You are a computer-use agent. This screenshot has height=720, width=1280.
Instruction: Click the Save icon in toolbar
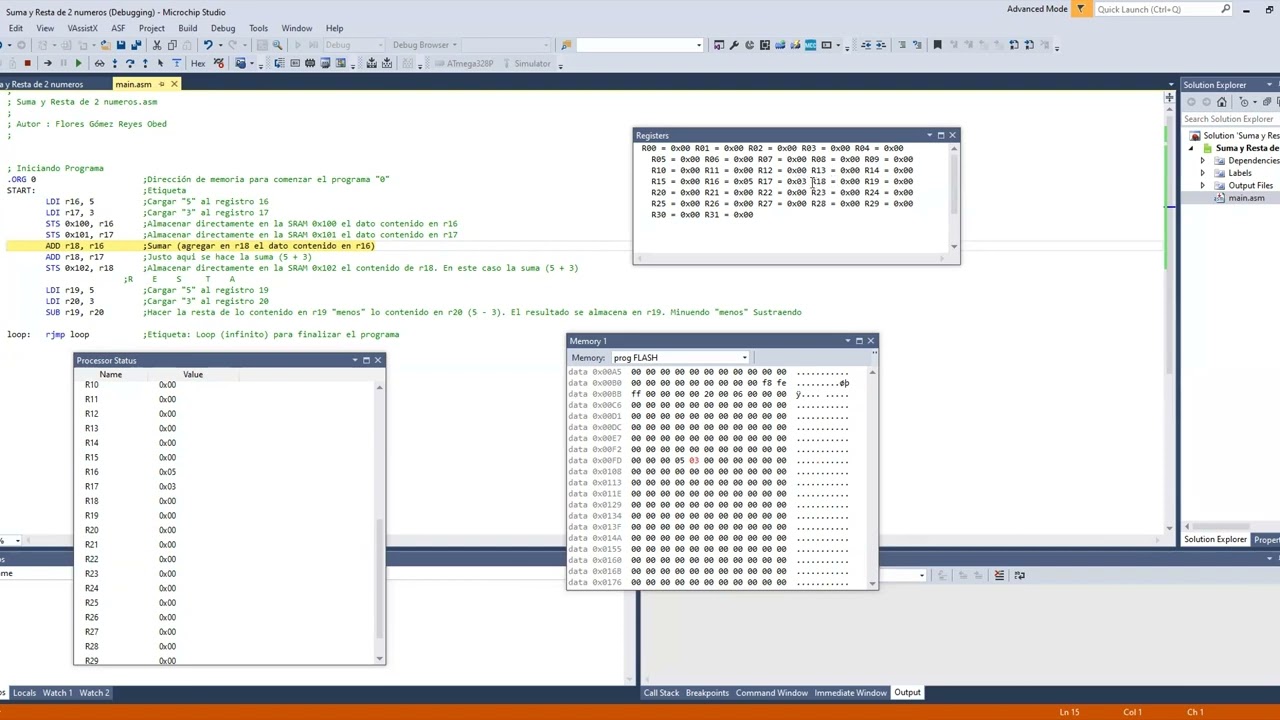pos(120,45)
